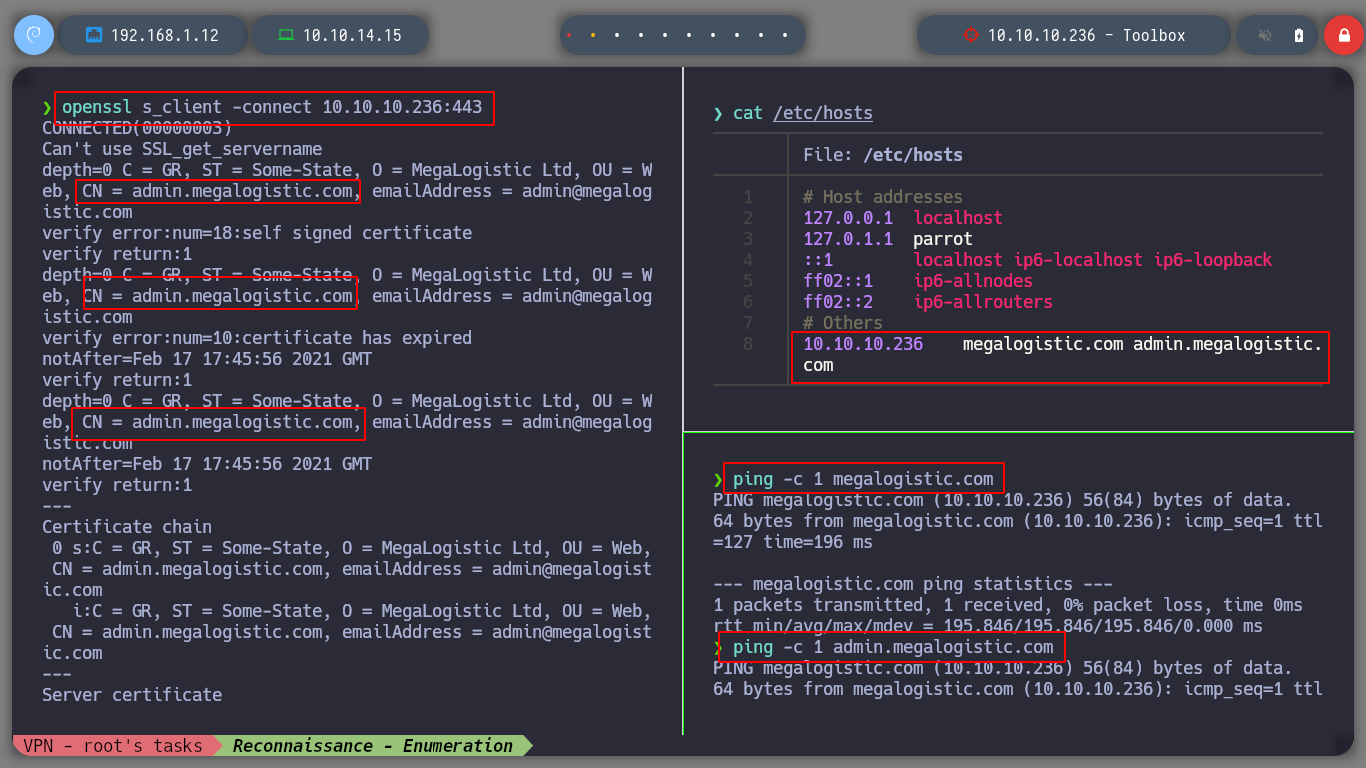Switch to the red workspace dot
This screenshot has width=1366, height=768.
[x=569, y=35]
